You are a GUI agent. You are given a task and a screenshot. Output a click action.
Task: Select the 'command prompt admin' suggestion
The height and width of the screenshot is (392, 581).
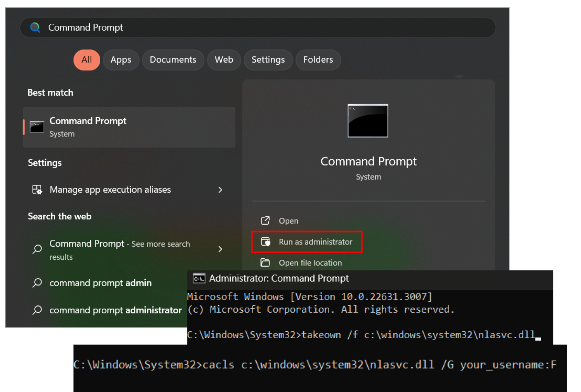(x=100, y=283)
